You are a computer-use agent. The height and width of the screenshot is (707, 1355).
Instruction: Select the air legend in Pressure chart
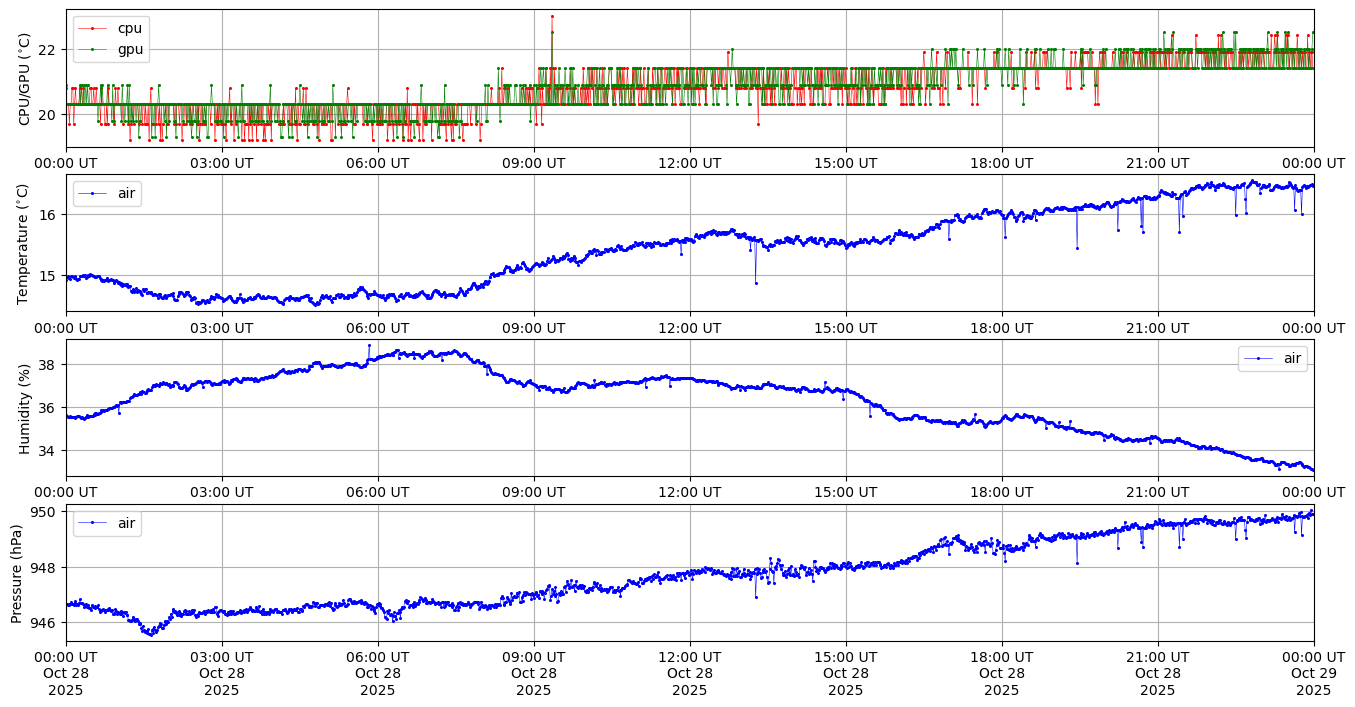coord(107,523)
